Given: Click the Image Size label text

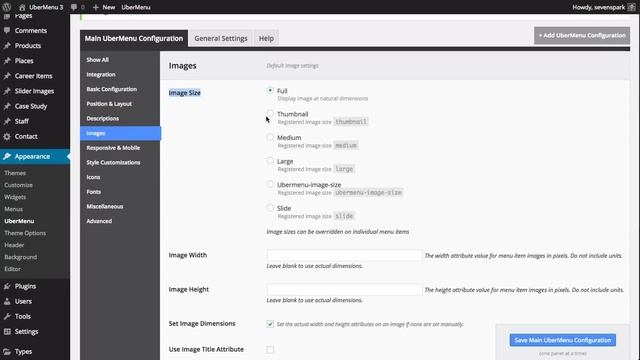Looking at the screenshot, I should pos(184,93).
